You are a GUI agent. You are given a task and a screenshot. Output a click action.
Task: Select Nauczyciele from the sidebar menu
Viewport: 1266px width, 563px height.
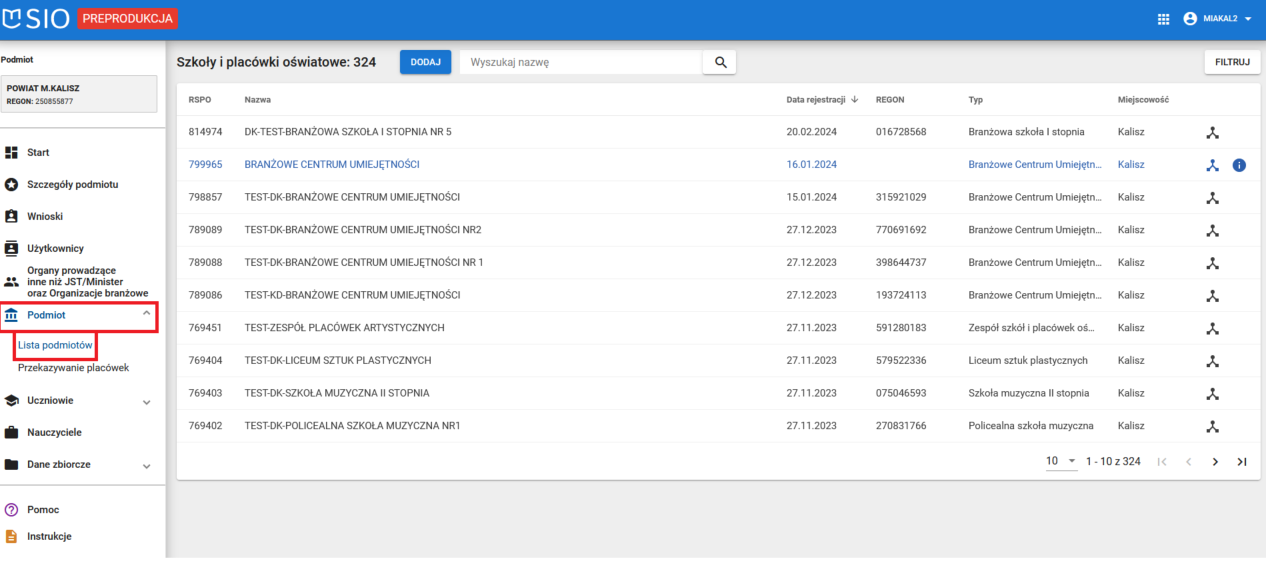point(54,433)
